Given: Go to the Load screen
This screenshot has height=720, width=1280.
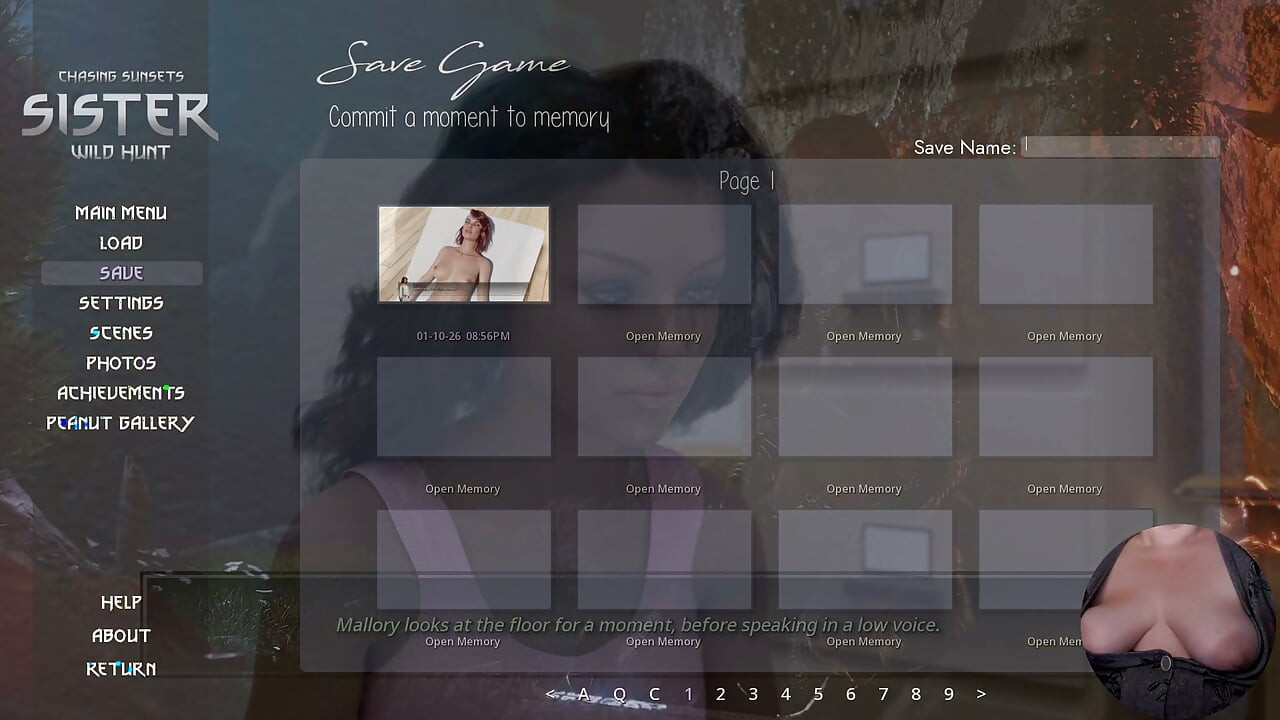Looking at the screenshot, I should point(121,243).
